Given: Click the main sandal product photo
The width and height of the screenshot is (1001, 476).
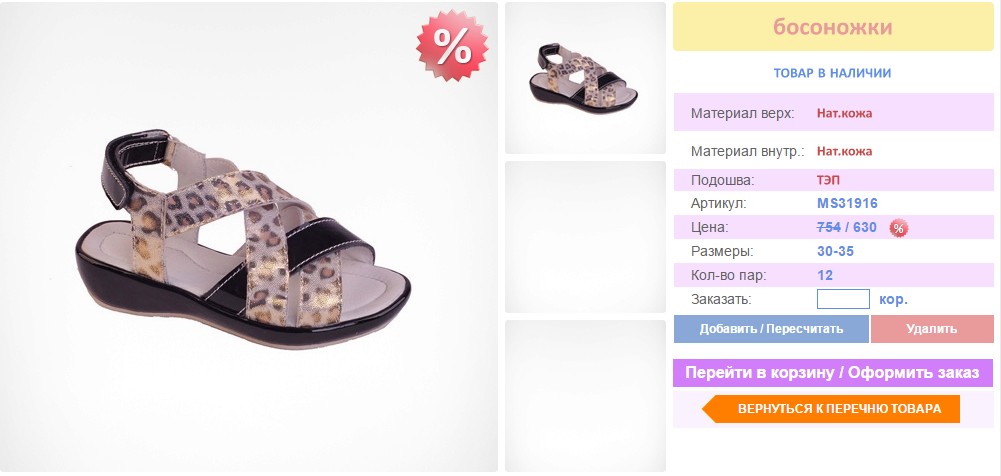Looking at the screenshot, I should 248,237.
